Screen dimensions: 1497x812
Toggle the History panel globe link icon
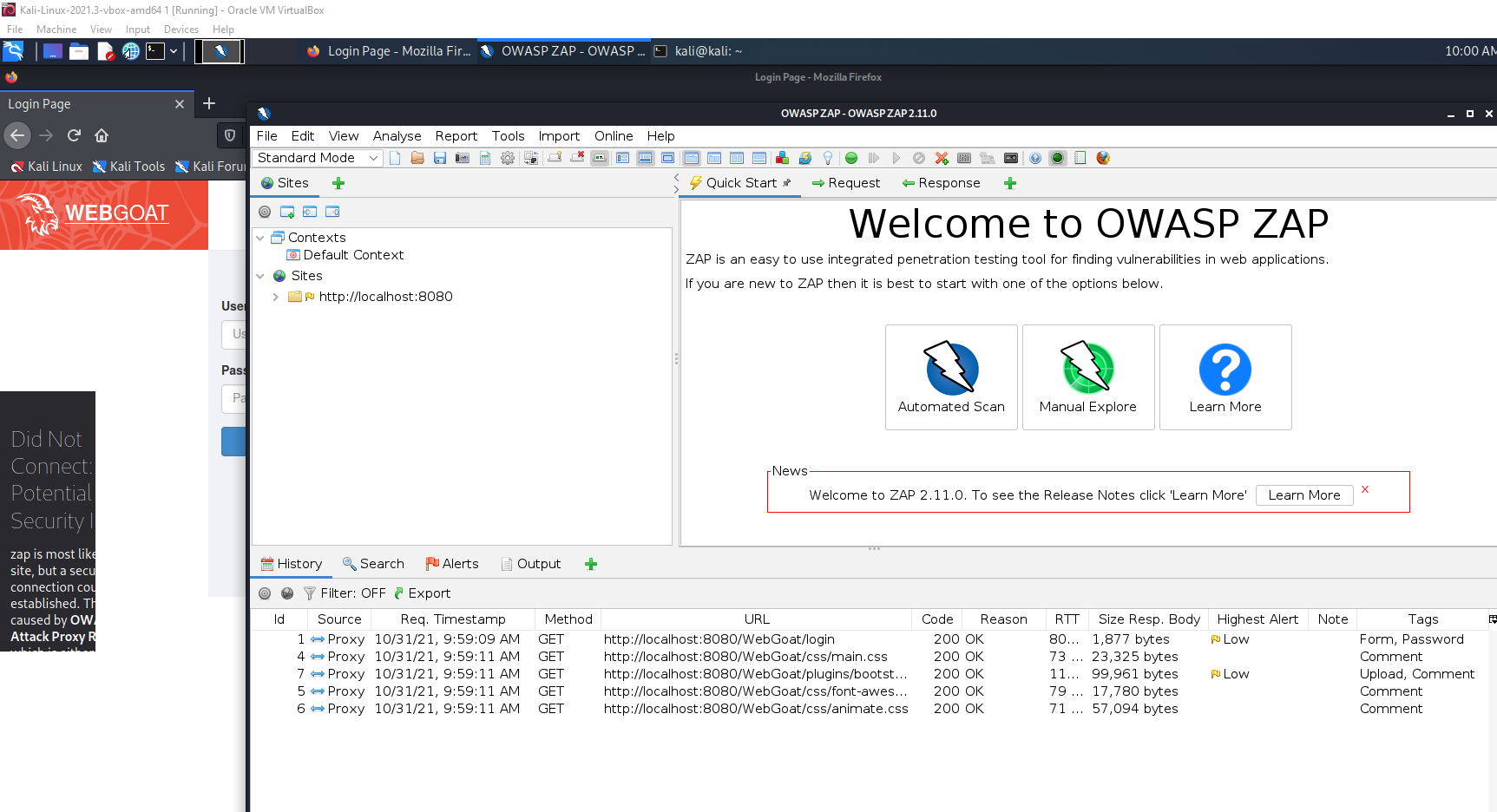tap(287, 593)
